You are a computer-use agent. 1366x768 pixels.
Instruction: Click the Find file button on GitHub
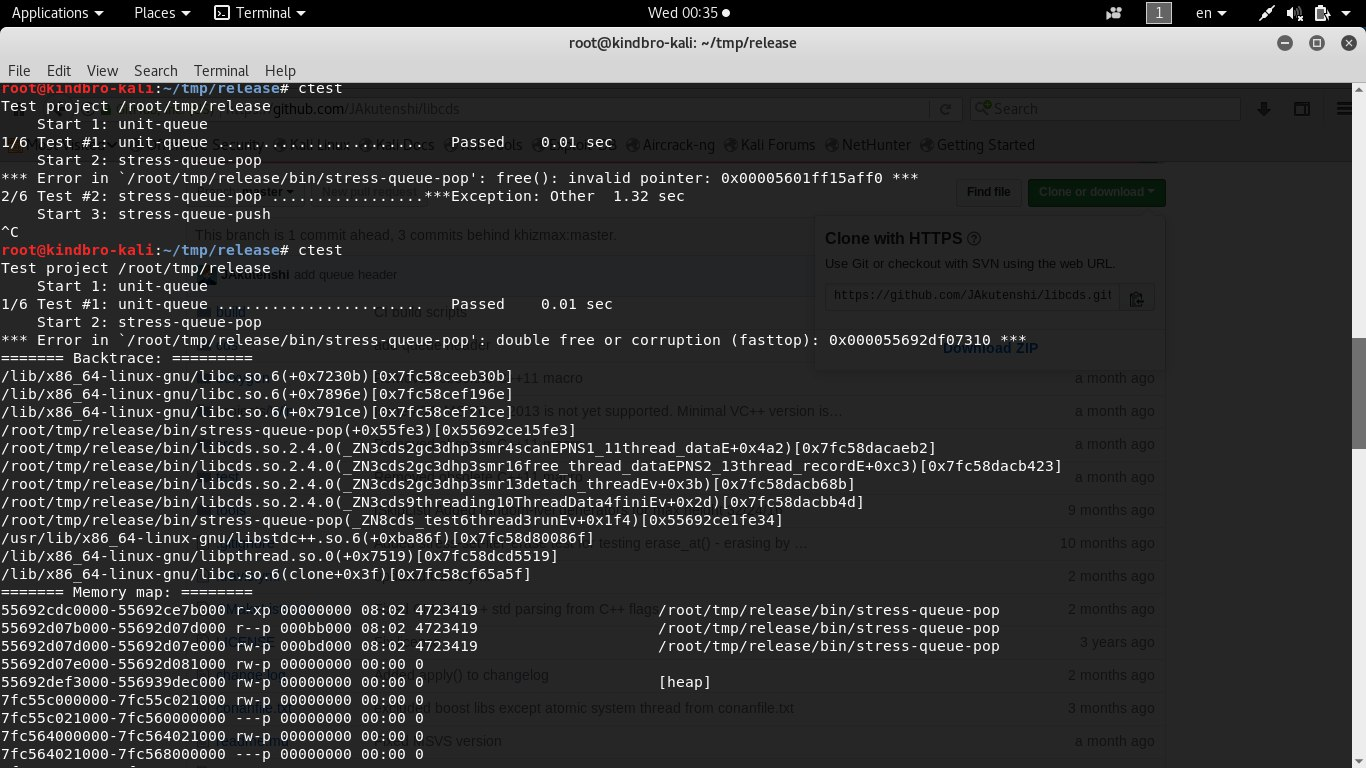[x=988, y=192]
